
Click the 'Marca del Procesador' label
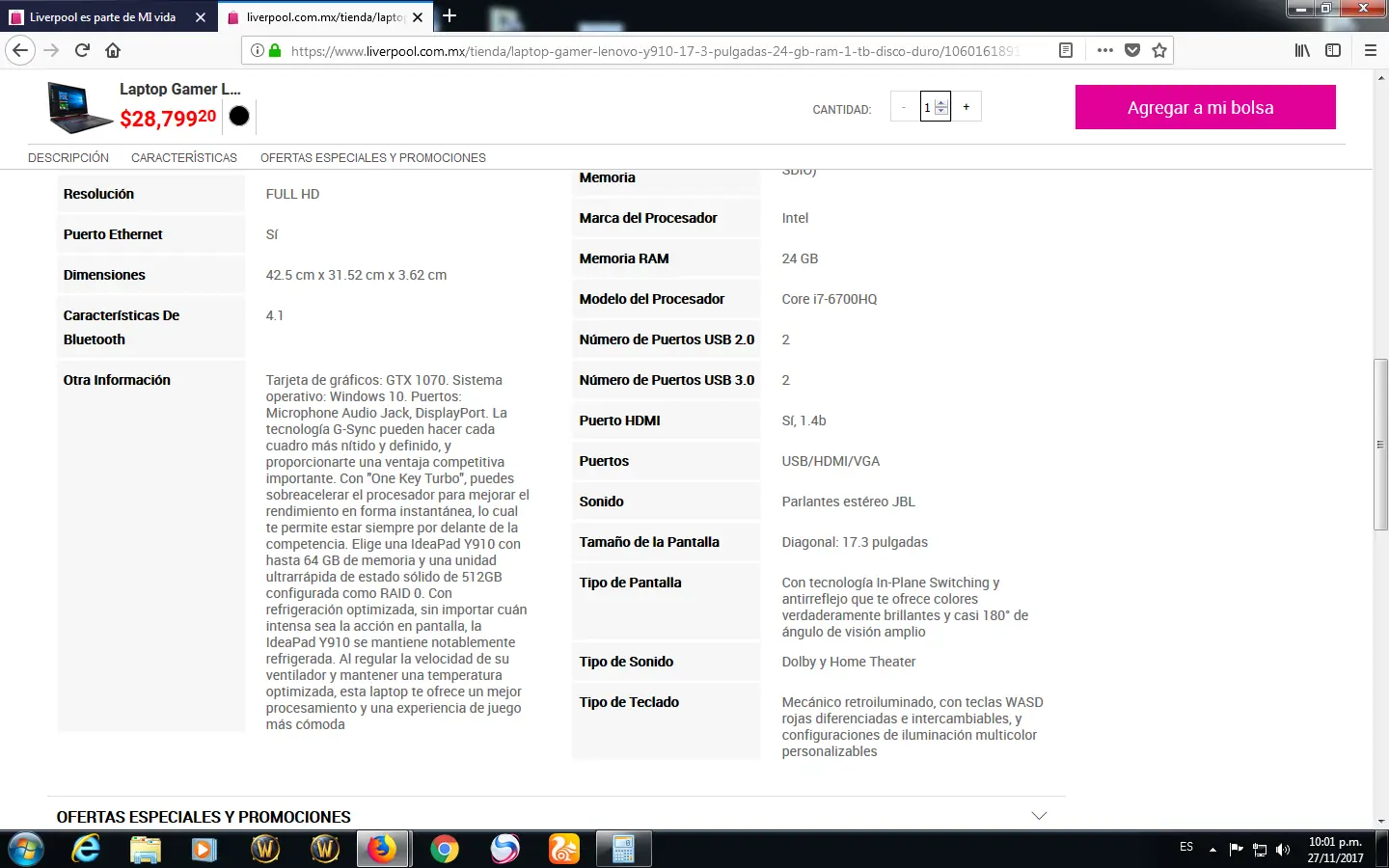[648, 218]
